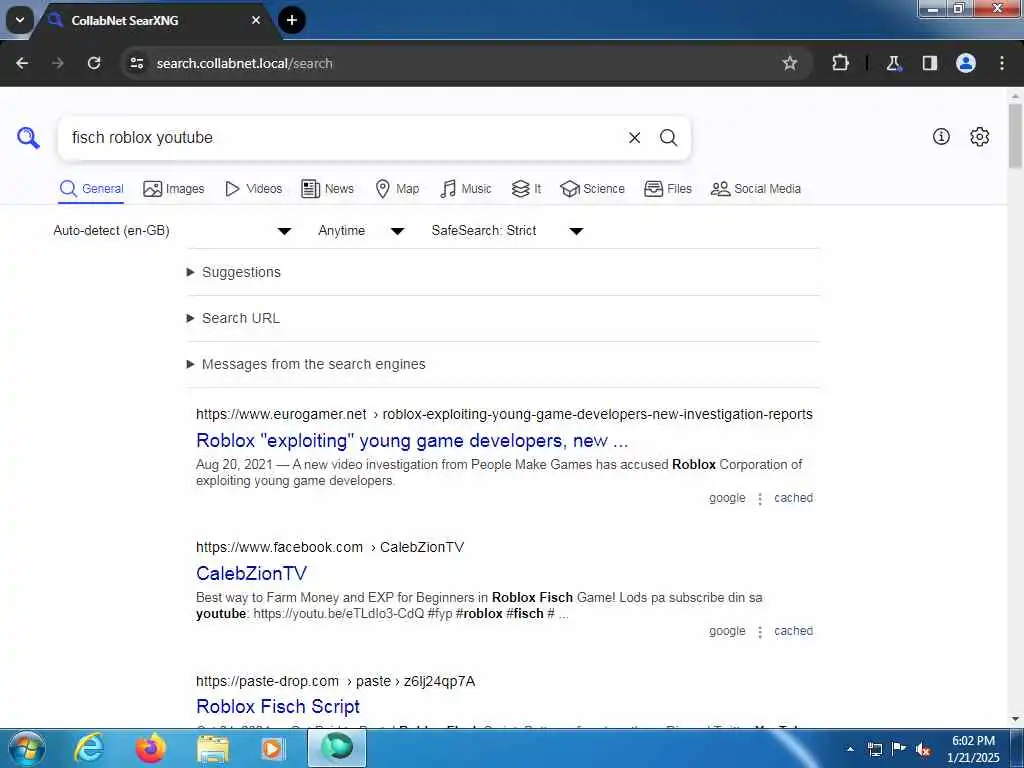1024x768 pixels.
Task: Switch to the Music tab
Action: pos(466,189)
